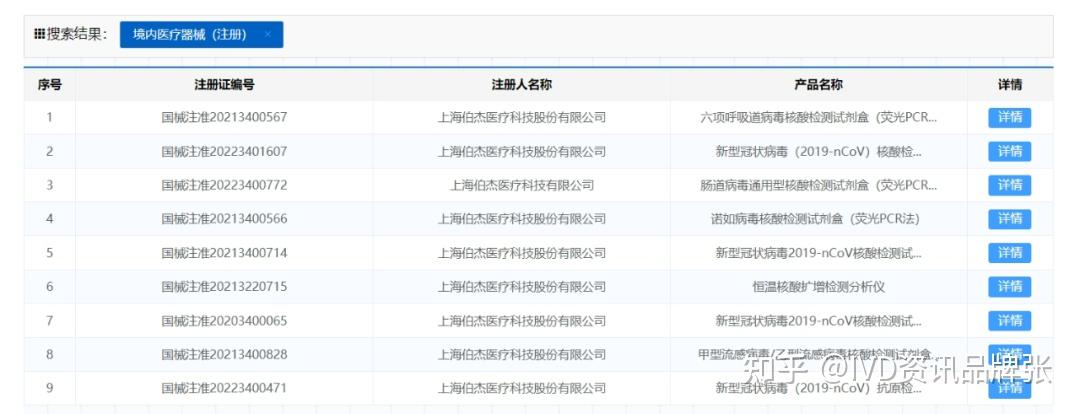Click the 境内医疗器械 (注册) search tag
1080x414 pixels.
pos(201,34)
